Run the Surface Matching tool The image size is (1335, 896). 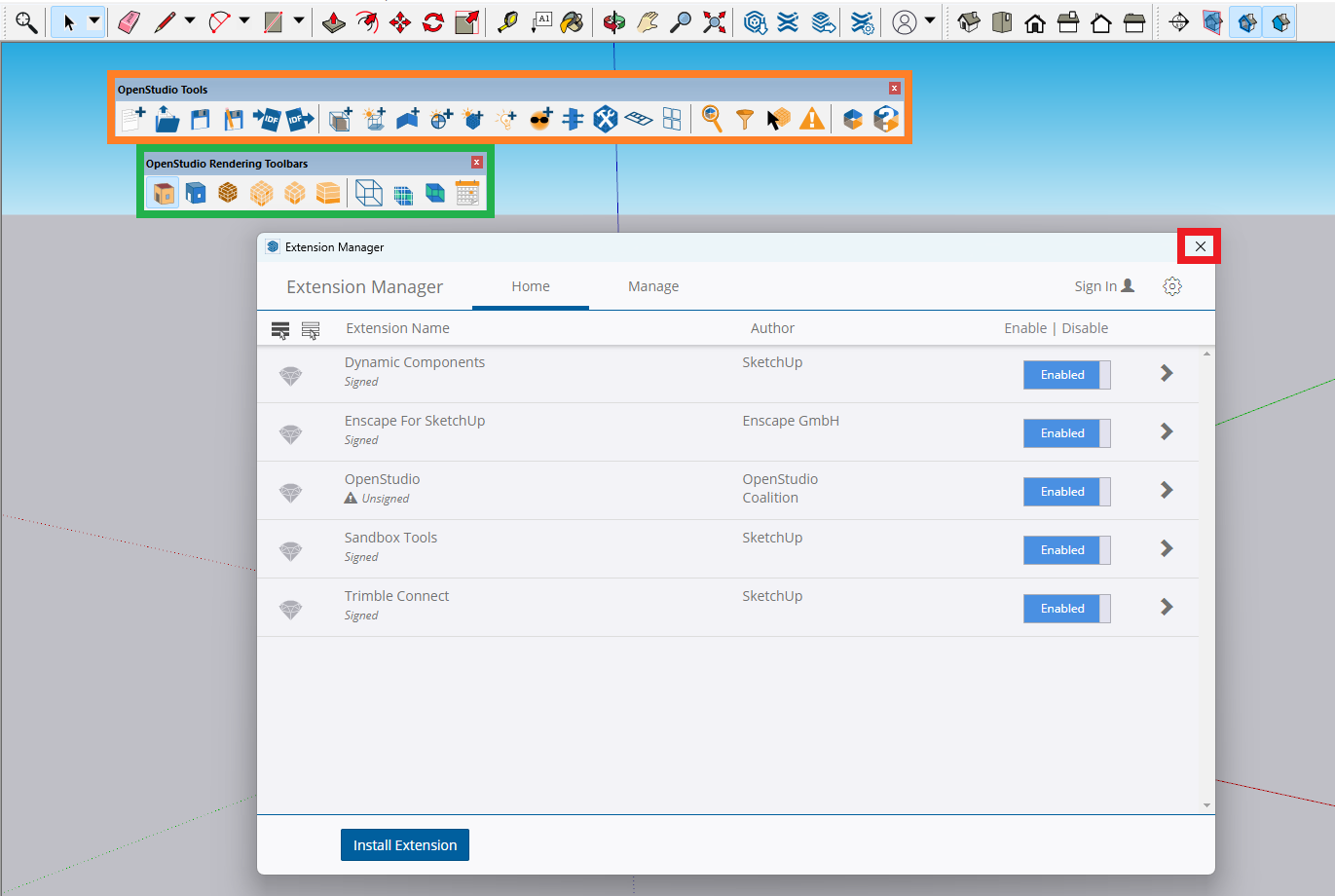pyautogui.click(x=574, y=119)
